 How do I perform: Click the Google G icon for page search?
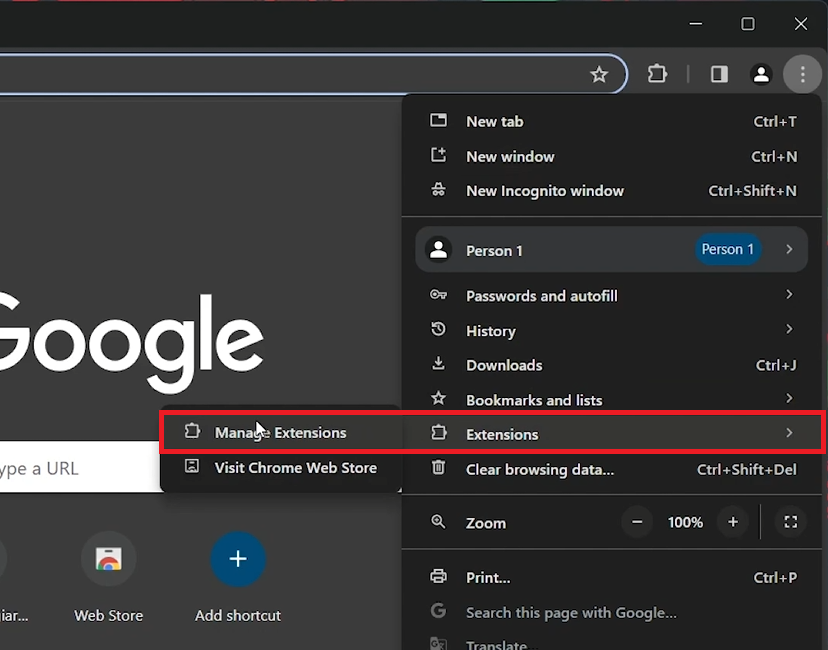click(438, 611)
